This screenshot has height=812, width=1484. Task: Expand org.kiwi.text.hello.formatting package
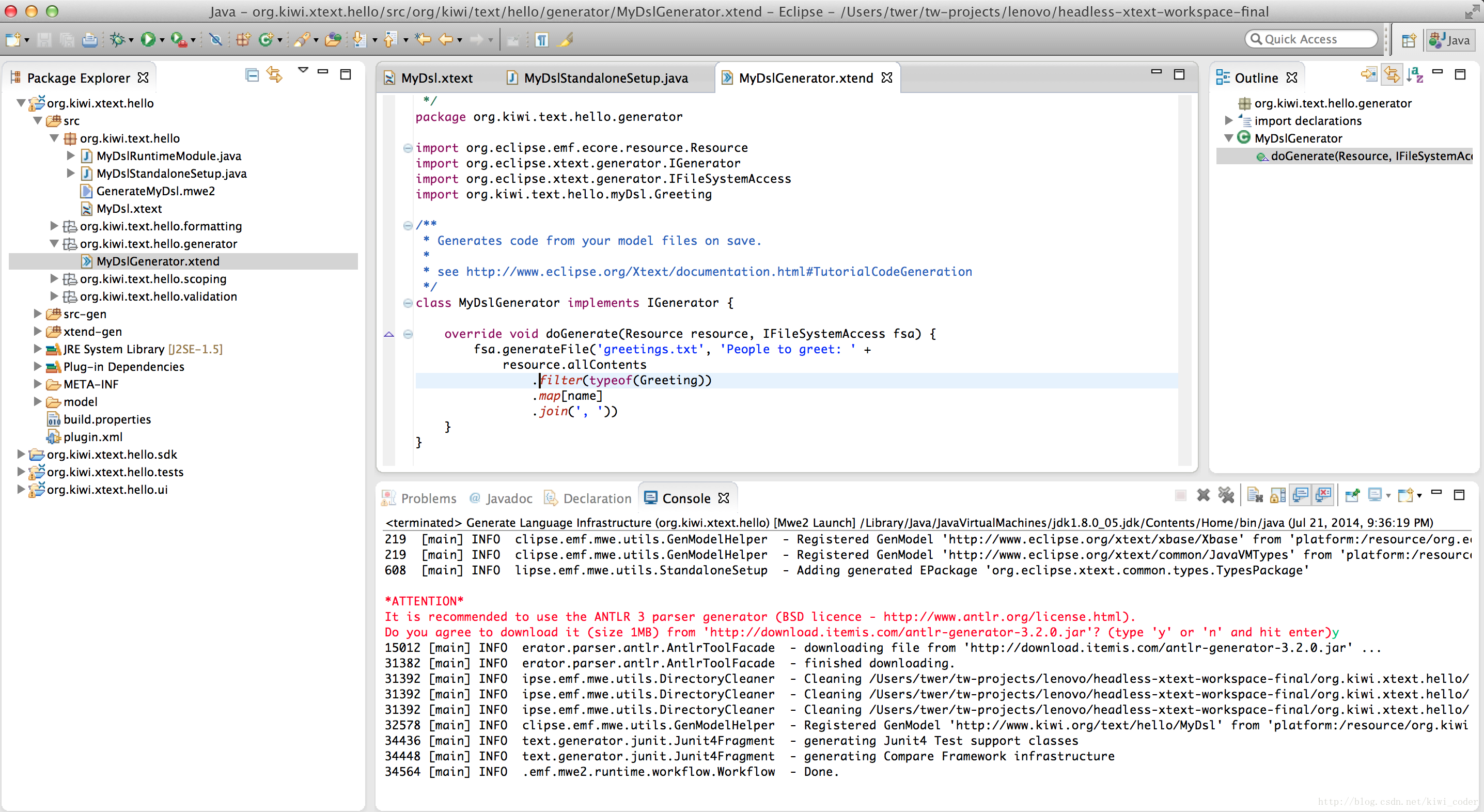(54, 226)
